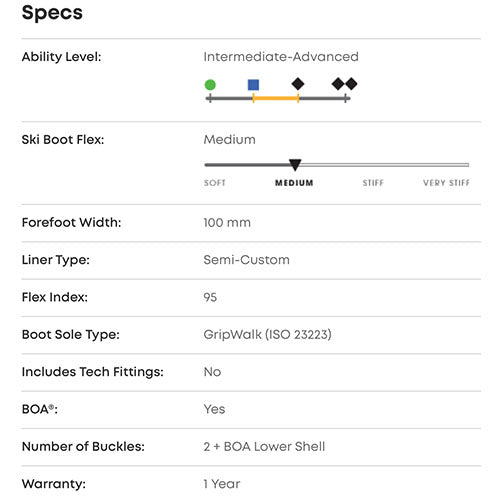This screenshot has width=500, height=500.
Task: Click the Includes Tech Fittings label
Action: pos(93,372)
